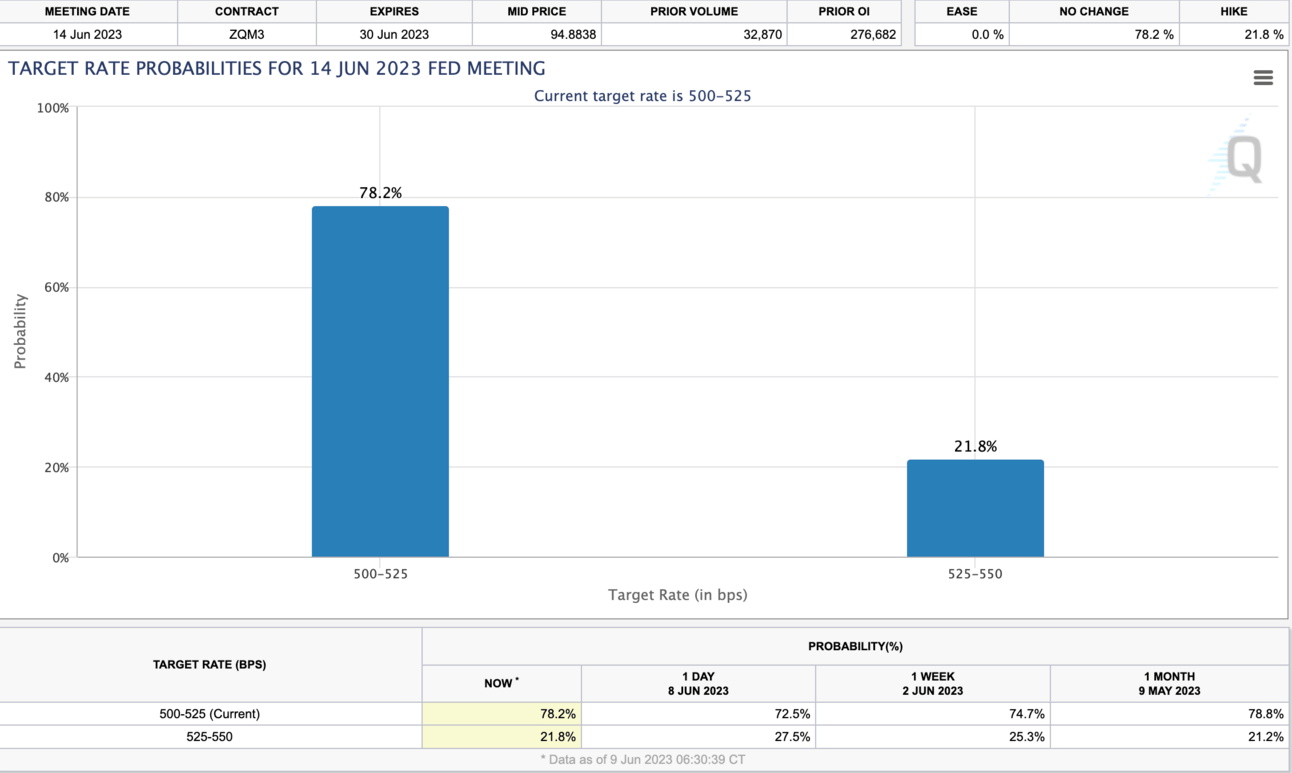Click the MEETING DATE column header

pyautogui.click(x=88, y=12)
